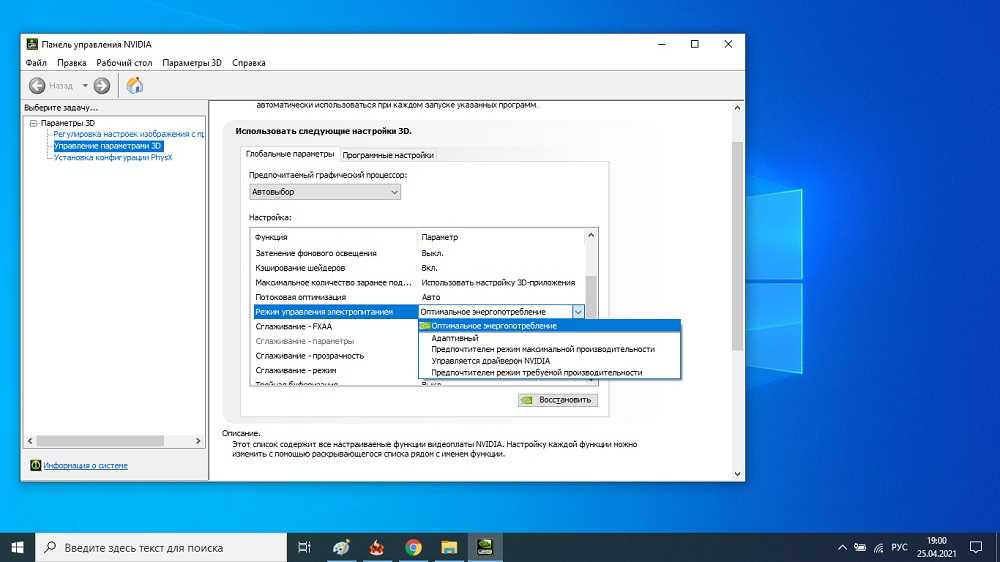Switch to the Программные настройки tab

(388, 155)
